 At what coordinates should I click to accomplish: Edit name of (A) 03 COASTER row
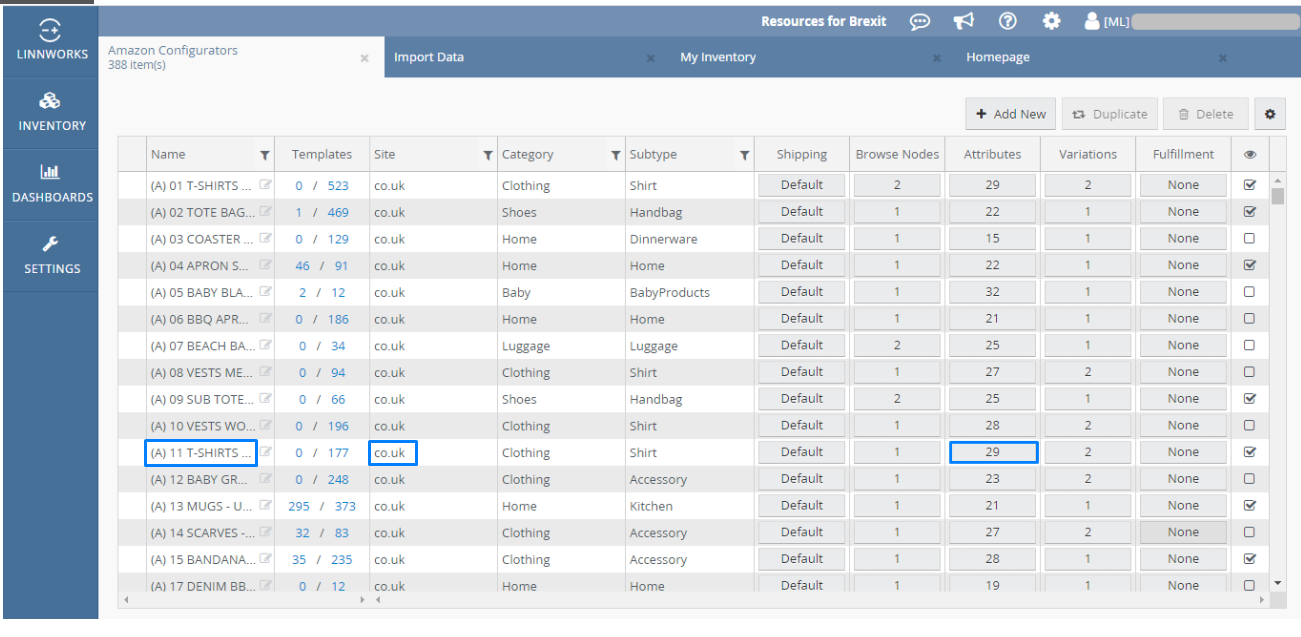(x=265, y=239)
